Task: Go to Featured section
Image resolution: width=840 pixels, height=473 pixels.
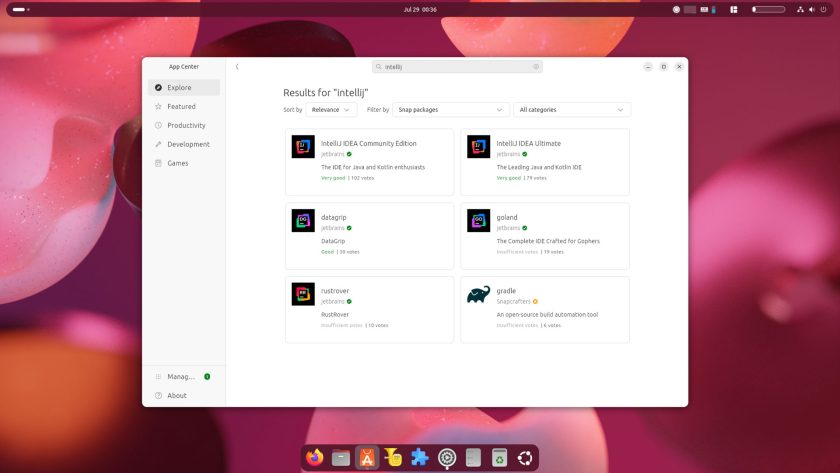Action: click(x=184, y=106)
